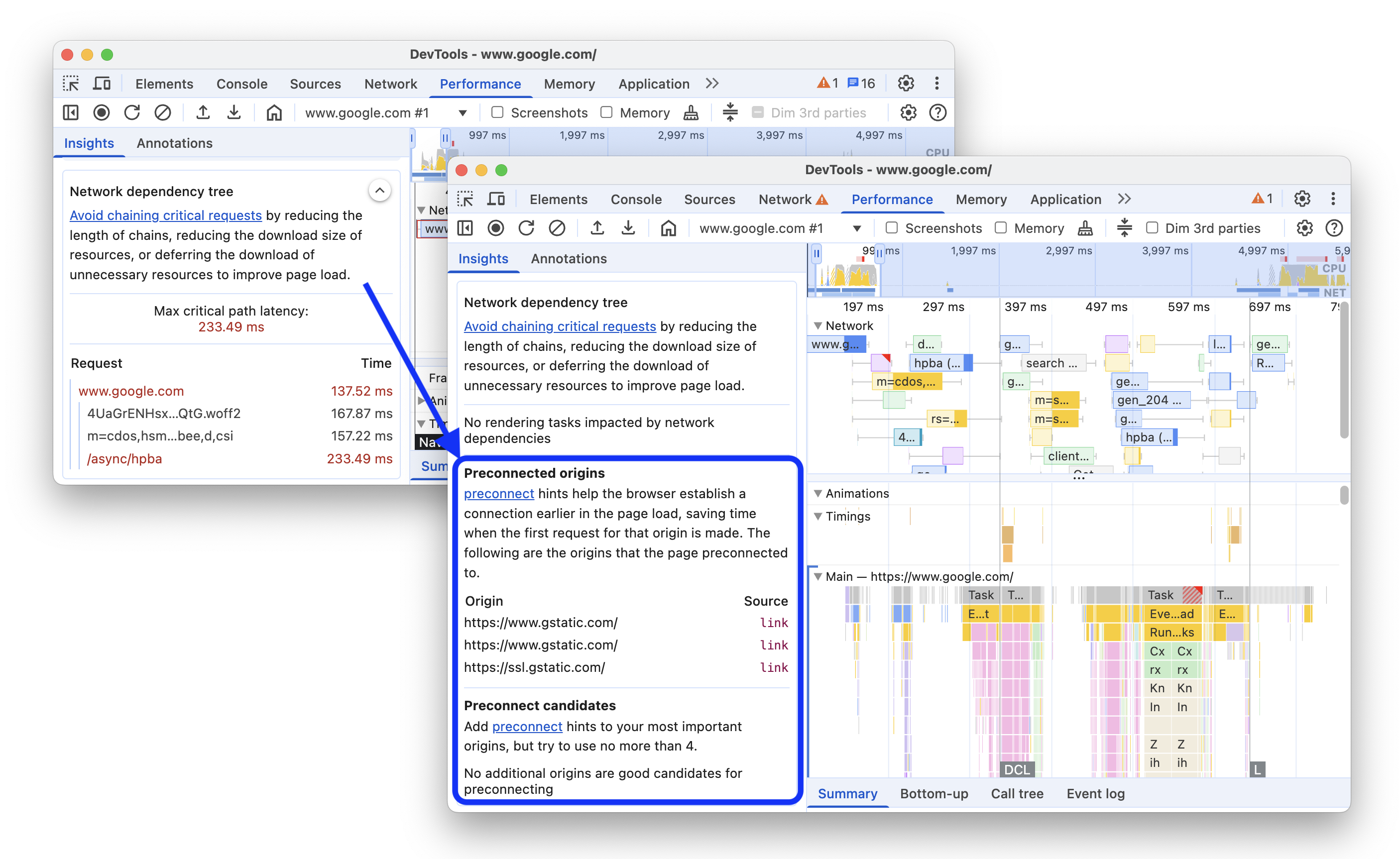The height and width of the screenshot is (859, 1400).
Task: Export the performance profile
Action: (x=628, y=228)
